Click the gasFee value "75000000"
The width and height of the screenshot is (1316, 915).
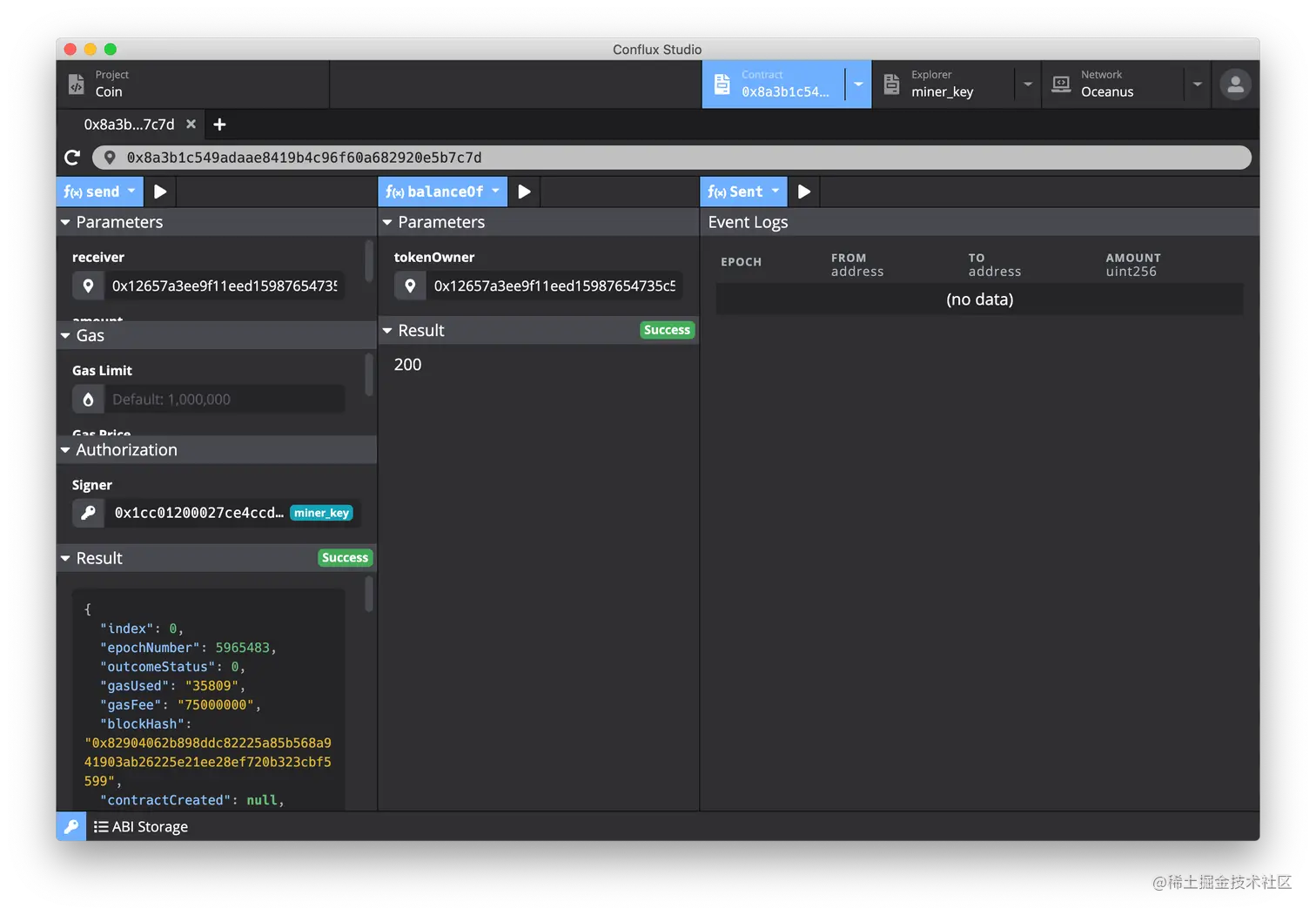[x=216, y=705]
